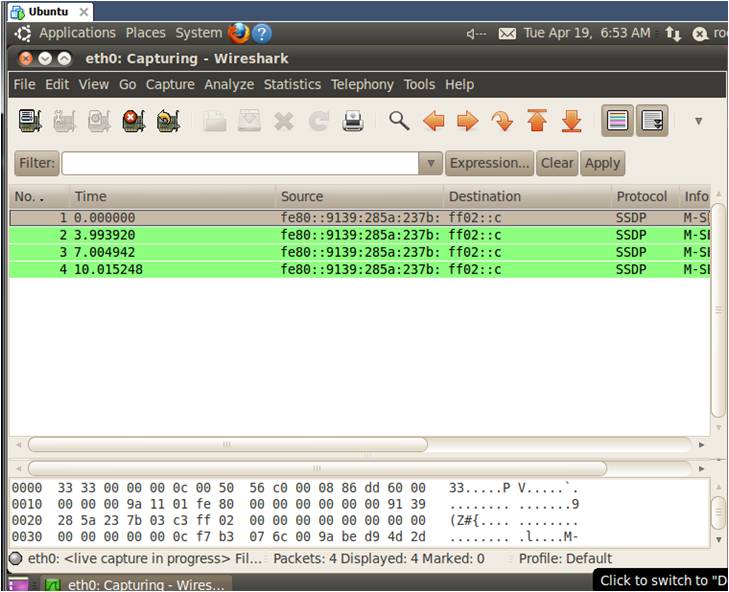729x592 pixels.
Task: Clear the display filter
Action: click(x=557, y=163)
